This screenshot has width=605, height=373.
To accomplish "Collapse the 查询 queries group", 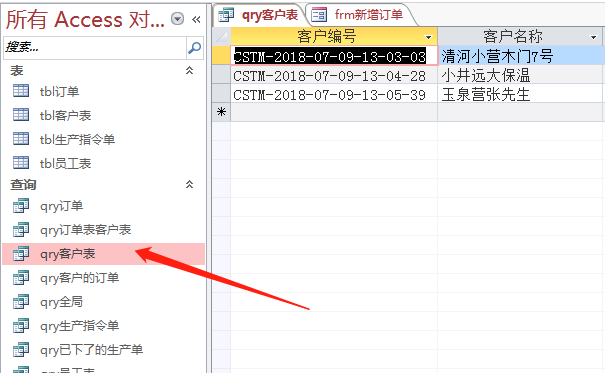I will (x=189, y=184).
